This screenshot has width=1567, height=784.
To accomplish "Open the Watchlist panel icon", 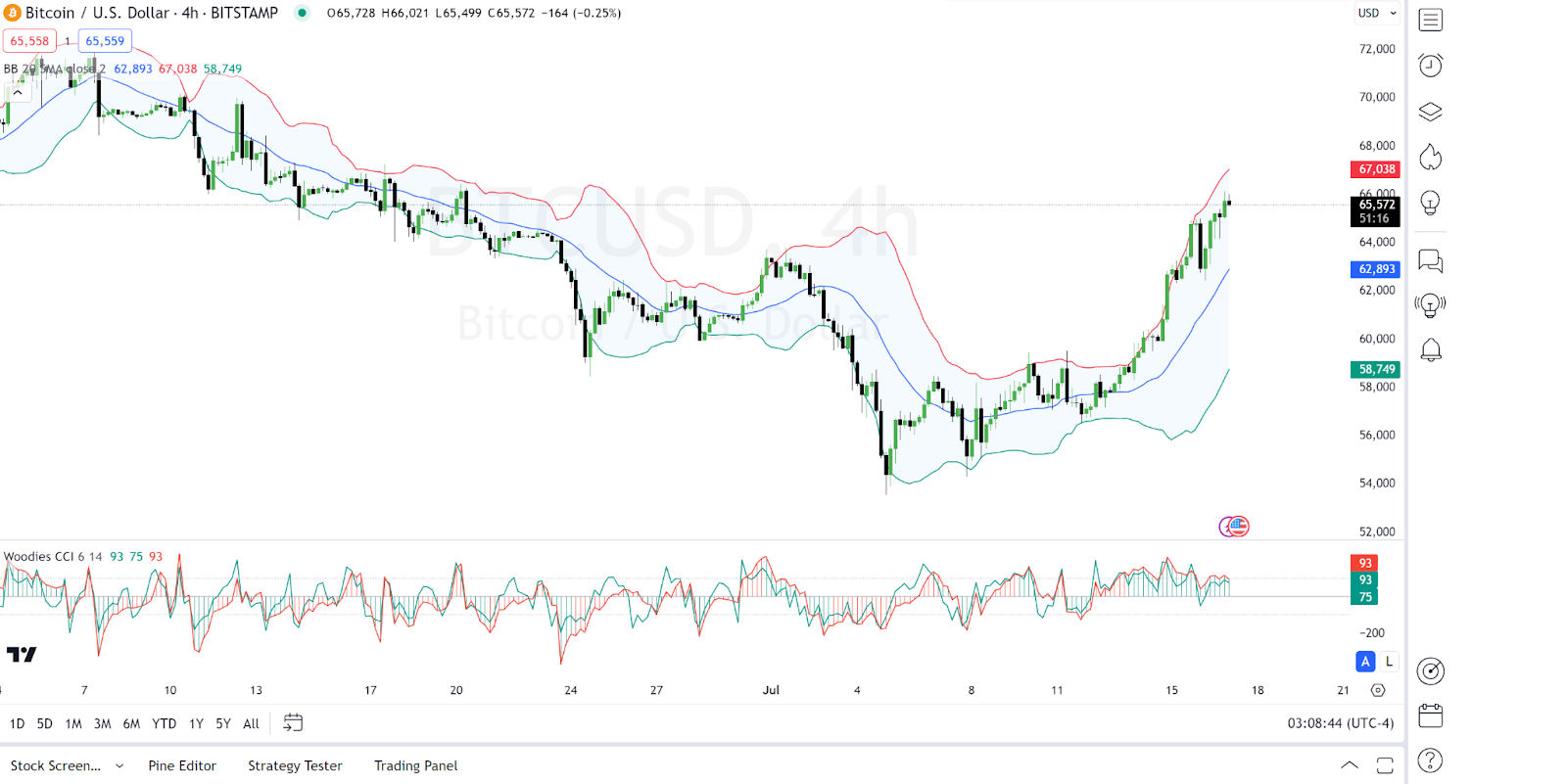I will [x=1430, y=20].
